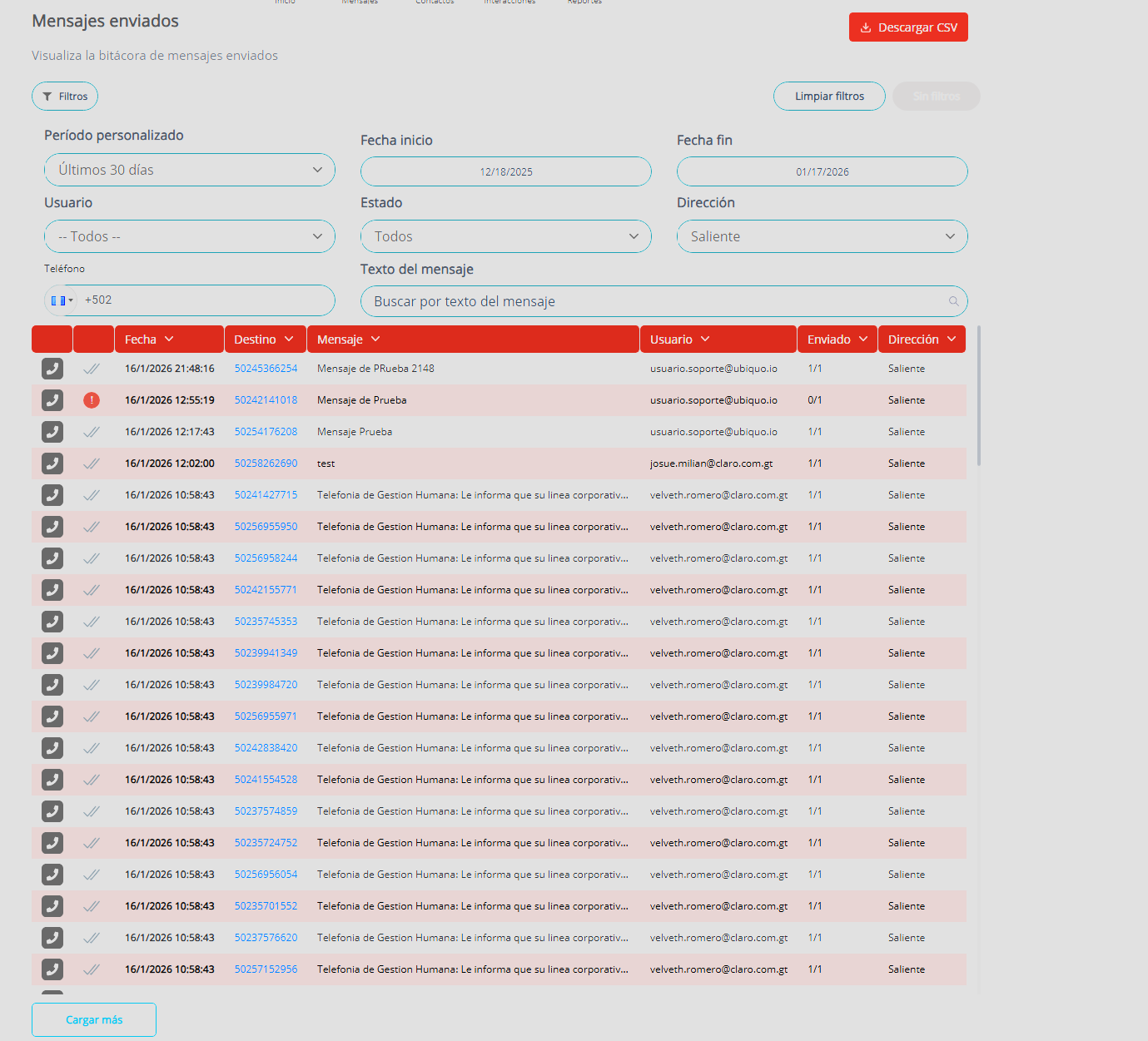Click the phone icon on the test message row
The width and height of the screenshot is (1148, 1041).
(52, 463)
